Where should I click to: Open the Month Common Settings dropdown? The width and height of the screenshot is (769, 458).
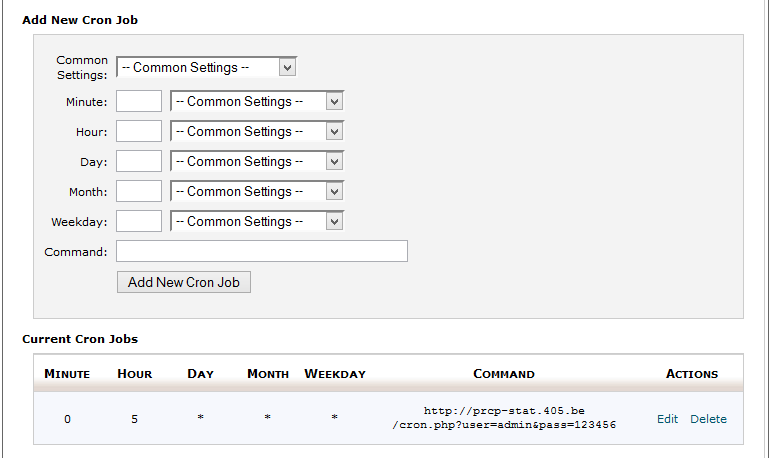tap(257, 191)
